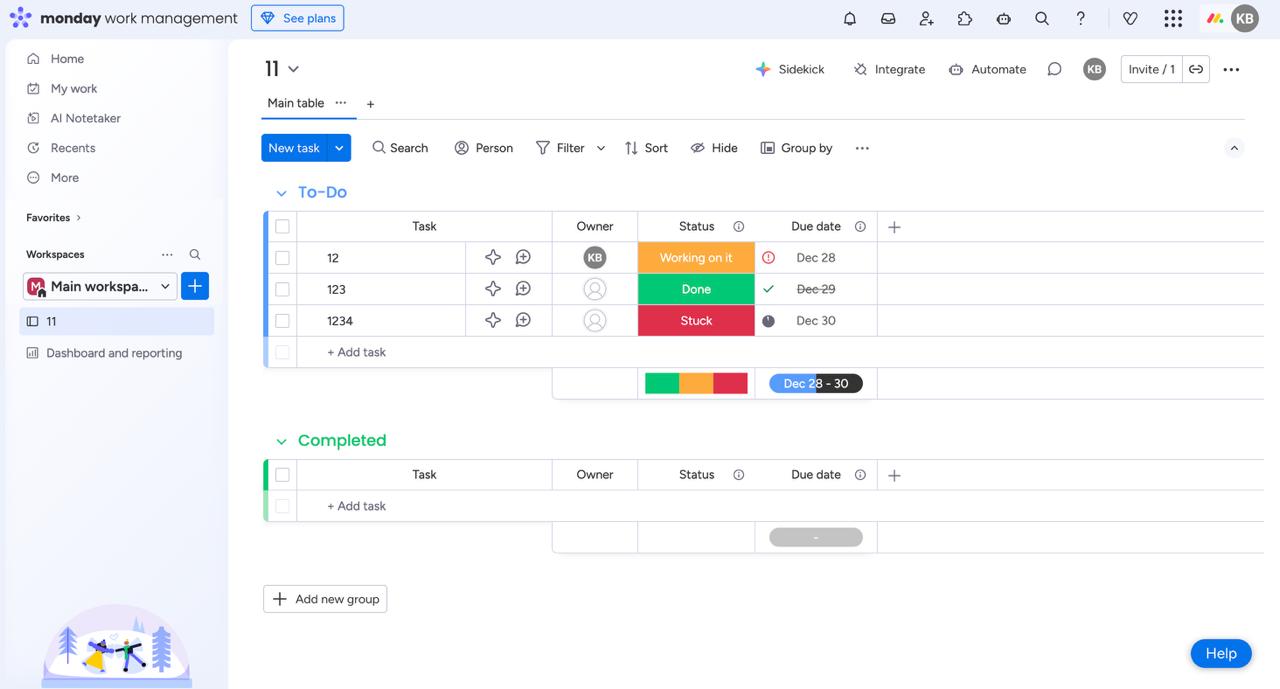Open the apps marketplace puzzle icon

pyautogui.click(x=965, y=18)
